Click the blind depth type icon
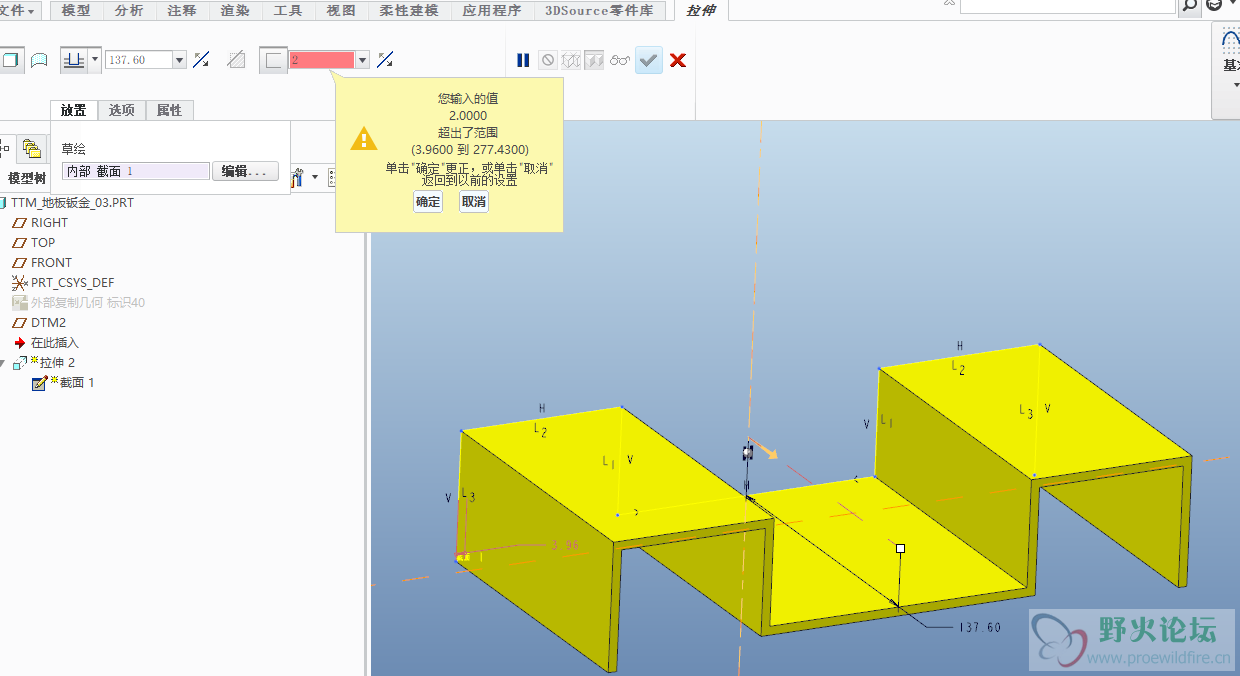1240x676 pixels. coord(74,60)
